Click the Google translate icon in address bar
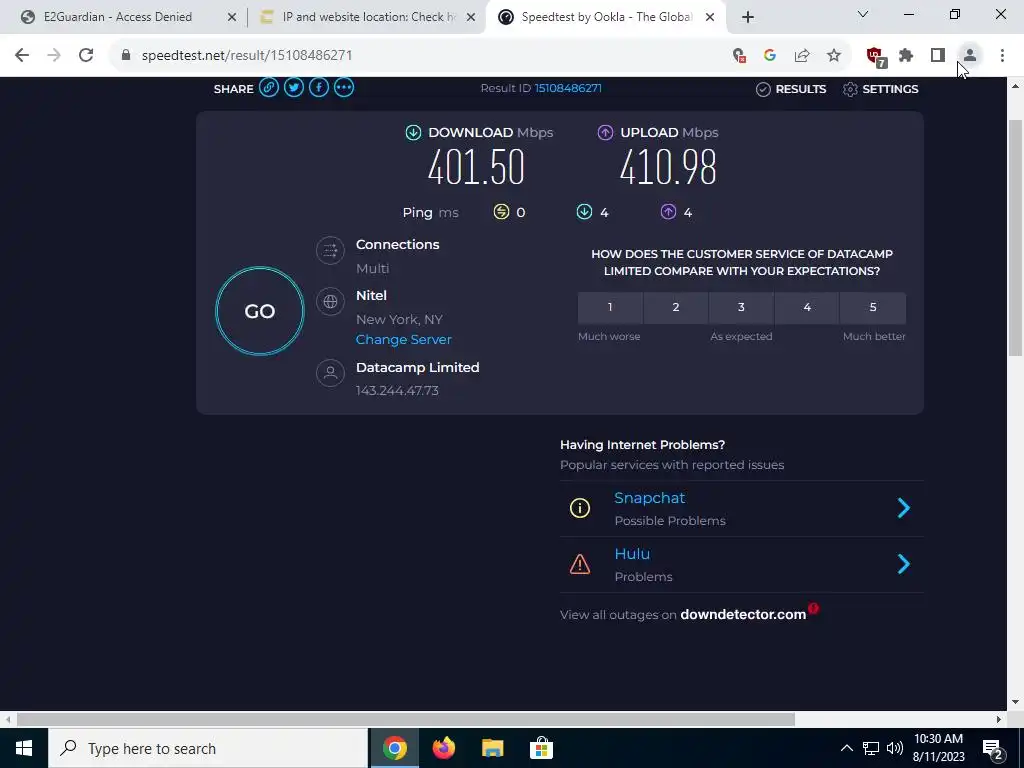1024x768 pixels. pos(770,56)
